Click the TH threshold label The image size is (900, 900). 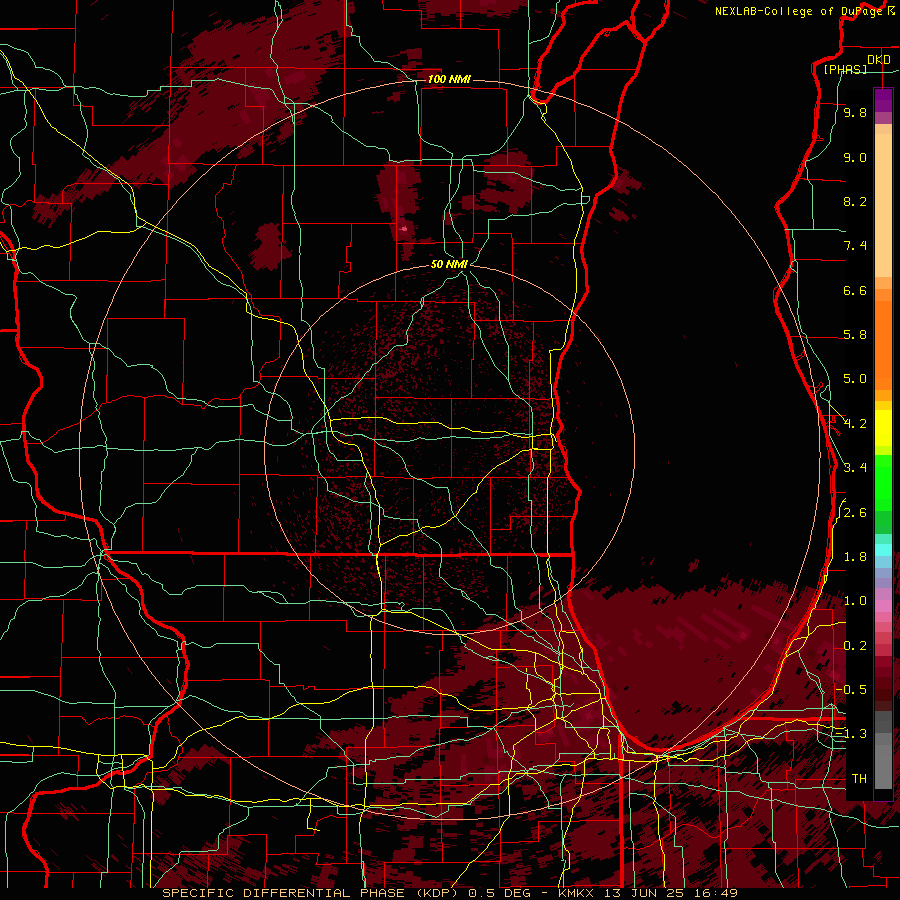(x=859, y=778)
